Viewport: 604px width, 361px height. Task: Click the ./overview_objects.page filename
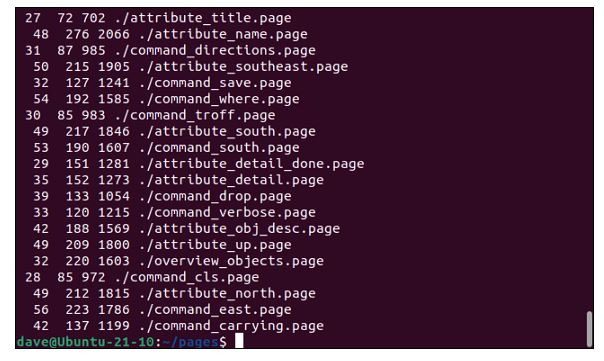pos(231,261)
